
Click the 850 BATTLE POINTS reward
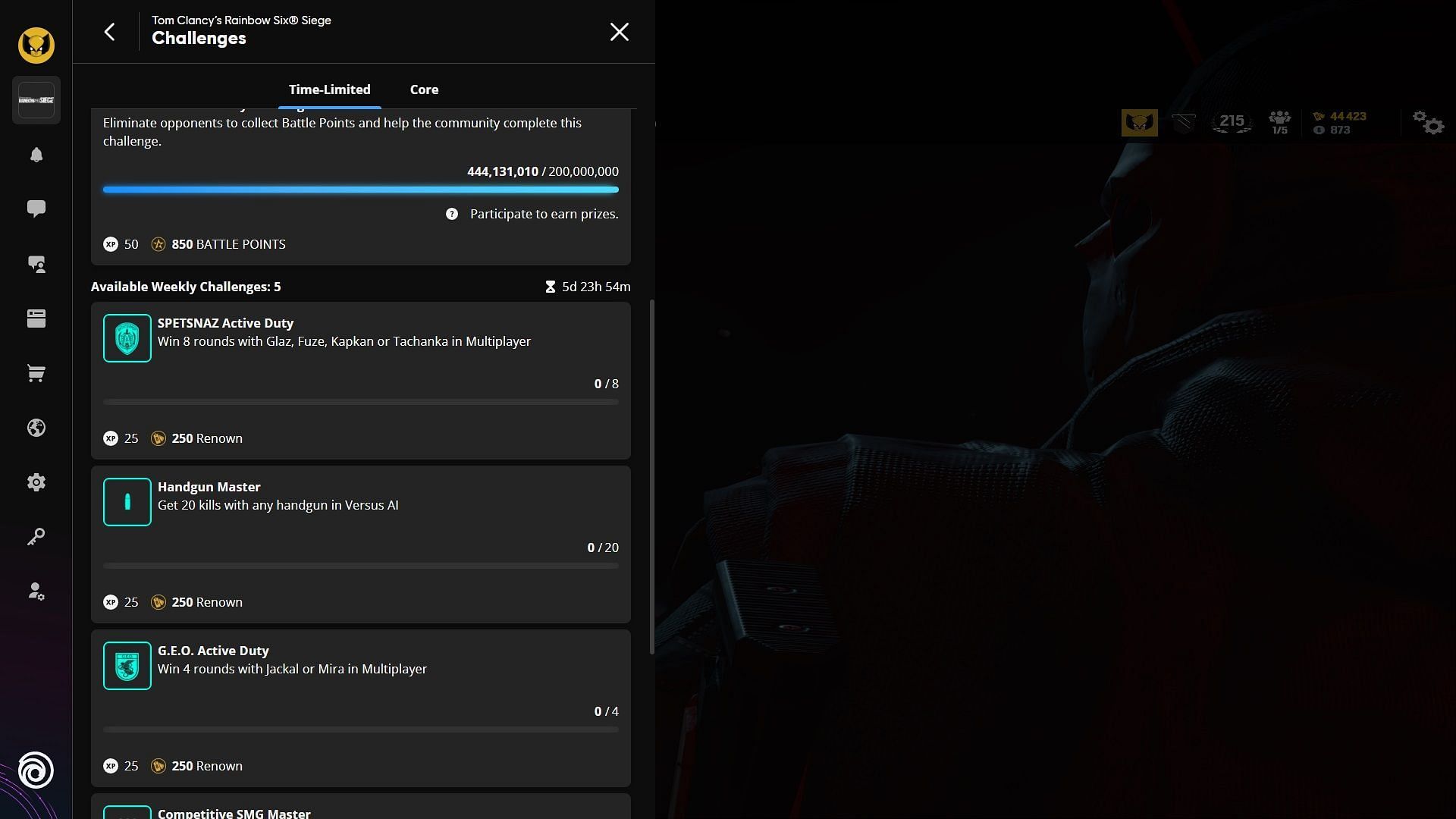tap(228, 244)
